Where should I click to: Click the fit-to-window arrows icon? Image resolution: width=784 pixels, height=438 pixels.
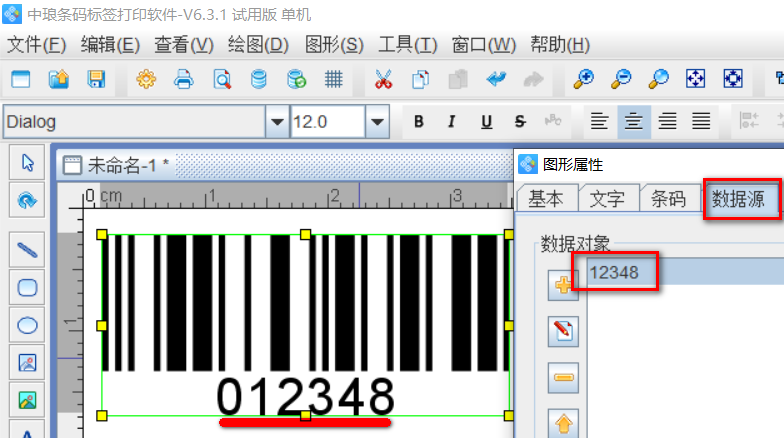click(696, 79)
